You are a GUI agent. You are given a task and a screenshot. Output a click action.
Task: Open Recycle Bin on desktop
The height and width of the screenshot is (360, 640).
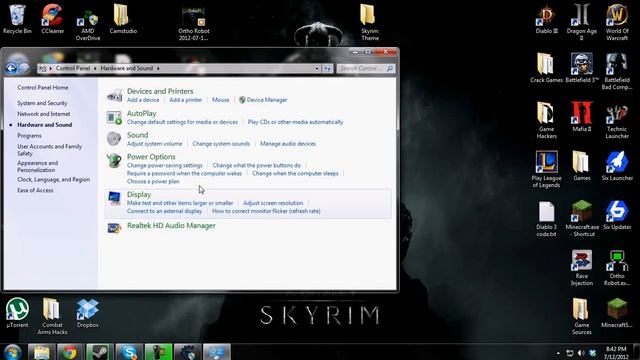[17, 19]
